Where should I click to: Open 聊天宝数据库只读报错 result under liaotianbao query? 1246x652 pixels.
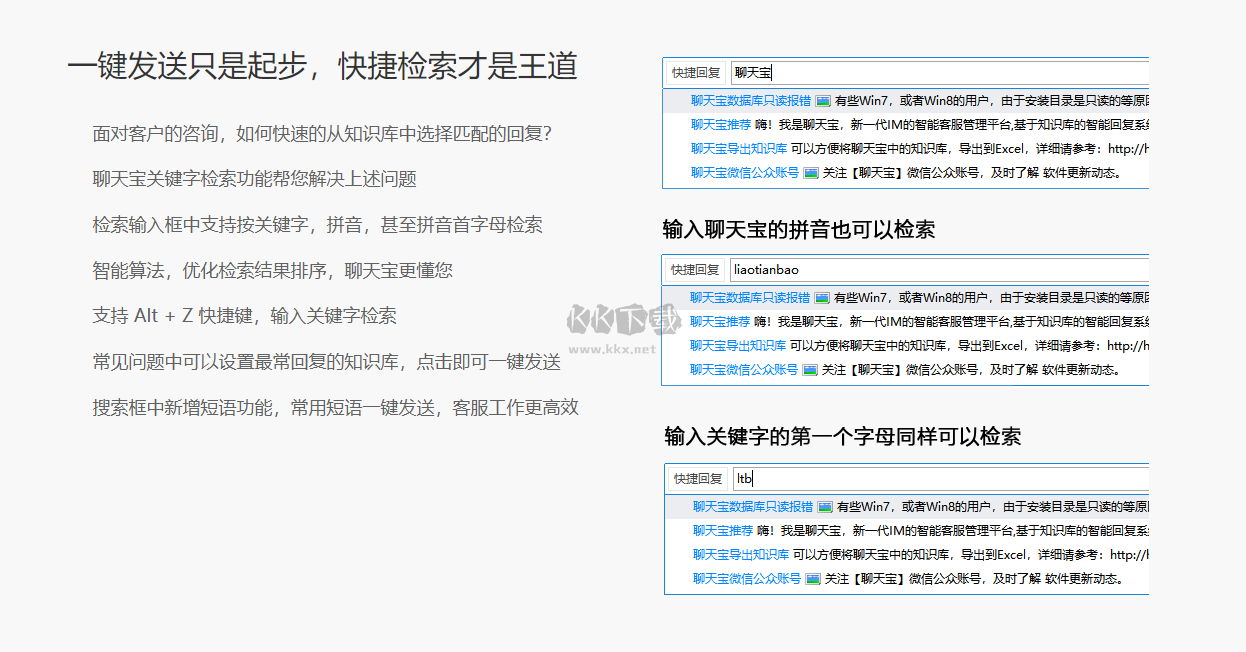tap(750, 298)
